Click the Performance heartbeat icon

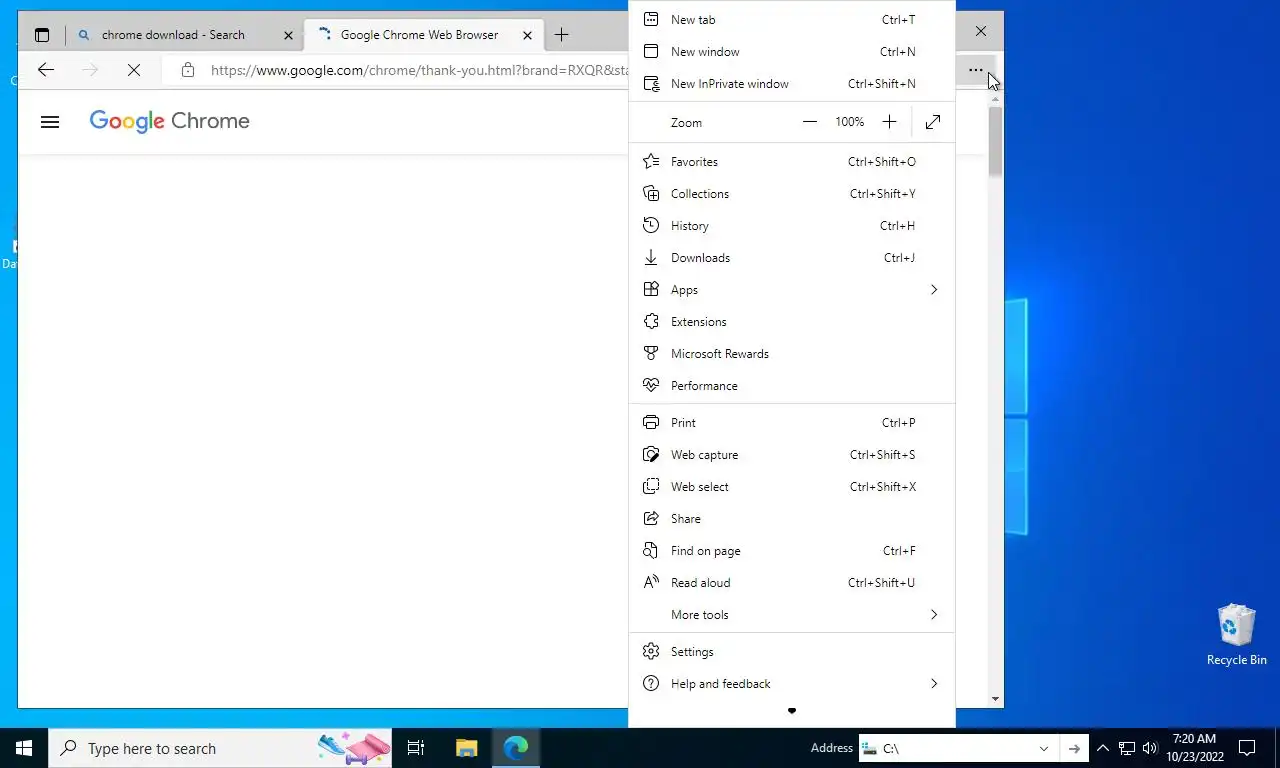pyautogui.click(x=651, y=385)
